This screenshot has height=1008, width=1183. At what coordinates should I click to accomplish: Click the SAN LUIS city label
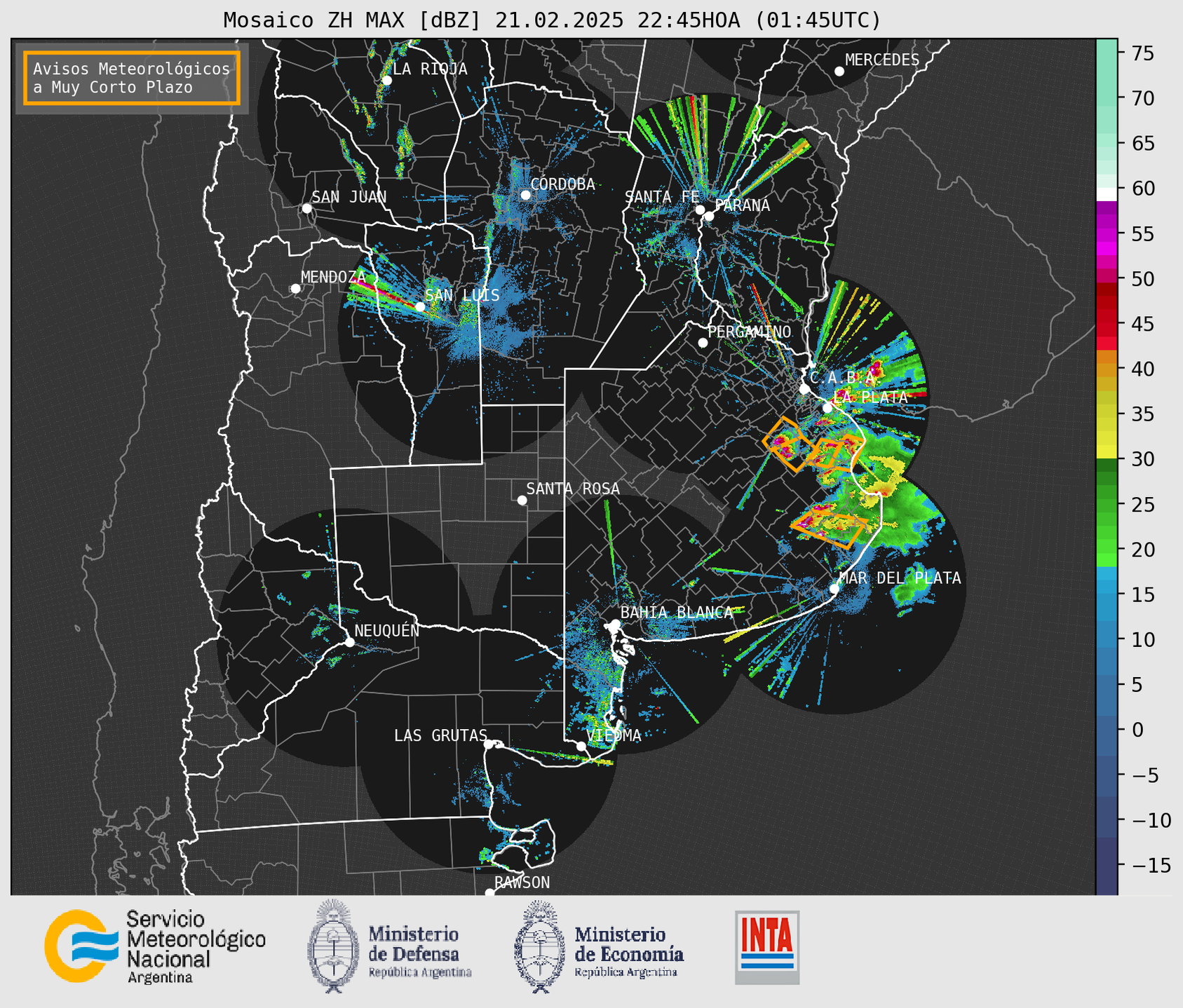click(463, 295)
